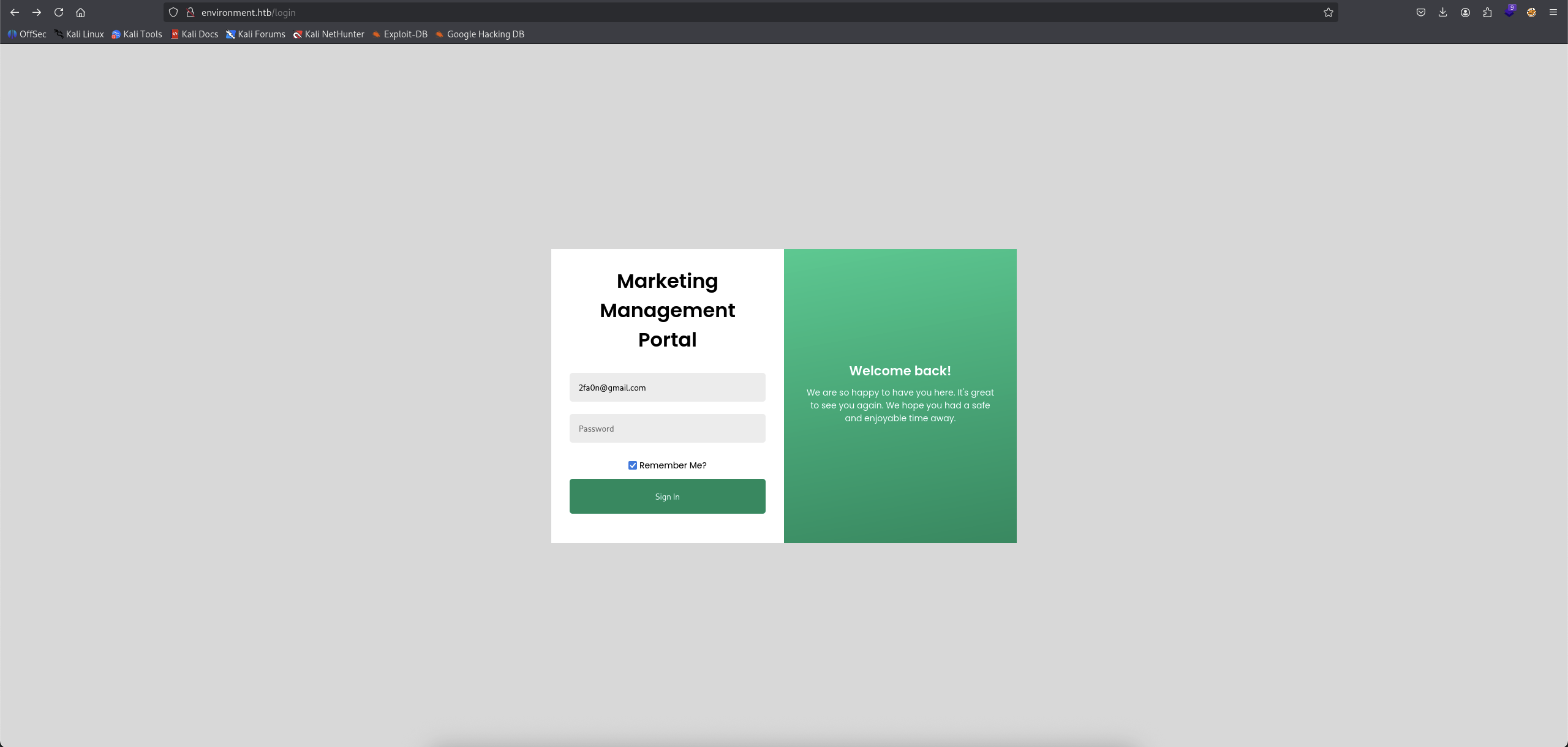
Task: Uncheck the Remember Me checkbox
Action: point(633,465)
